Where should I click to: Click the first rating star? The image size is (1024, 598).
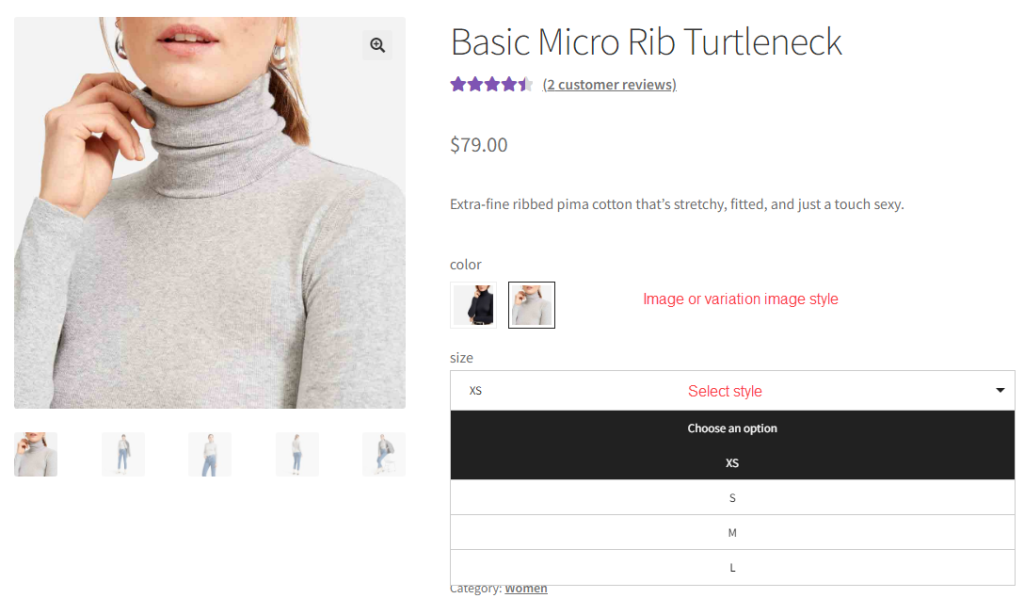point(457,84)
